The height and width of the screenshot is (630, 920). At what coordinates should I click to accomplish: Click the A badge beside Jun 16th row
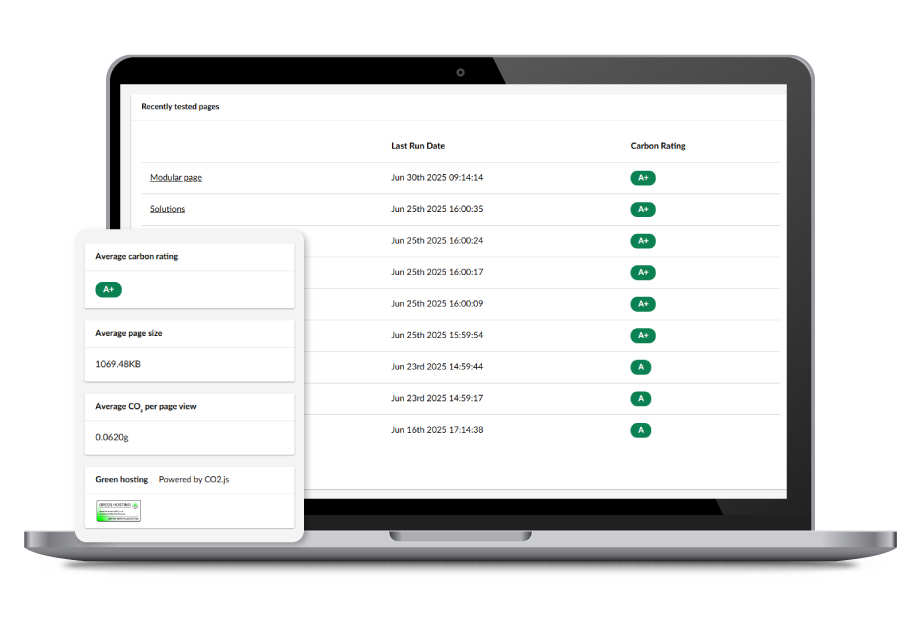[641, 431]
